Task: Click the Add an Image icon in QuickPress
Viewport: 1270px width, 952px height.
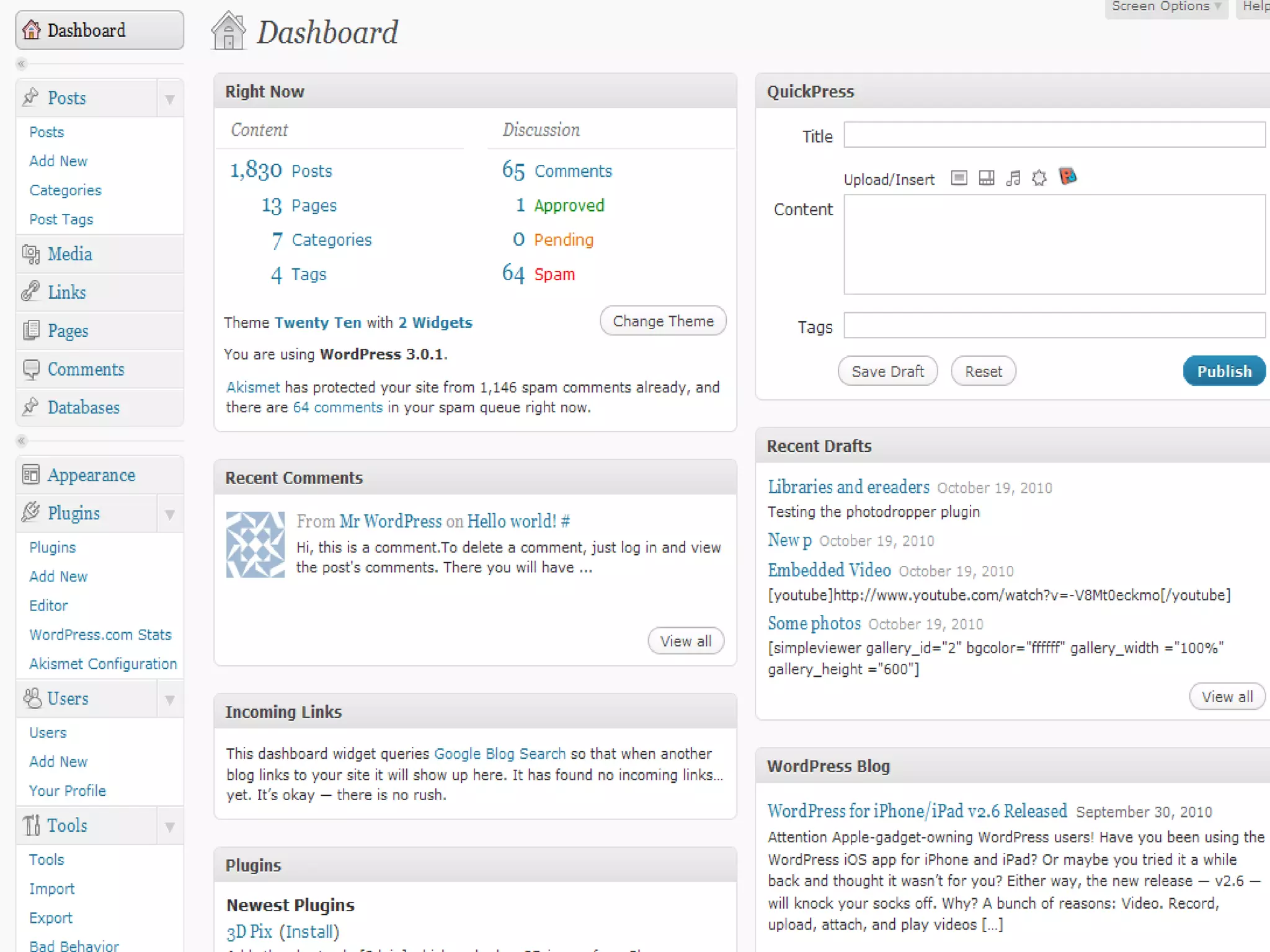Action: 959,178
